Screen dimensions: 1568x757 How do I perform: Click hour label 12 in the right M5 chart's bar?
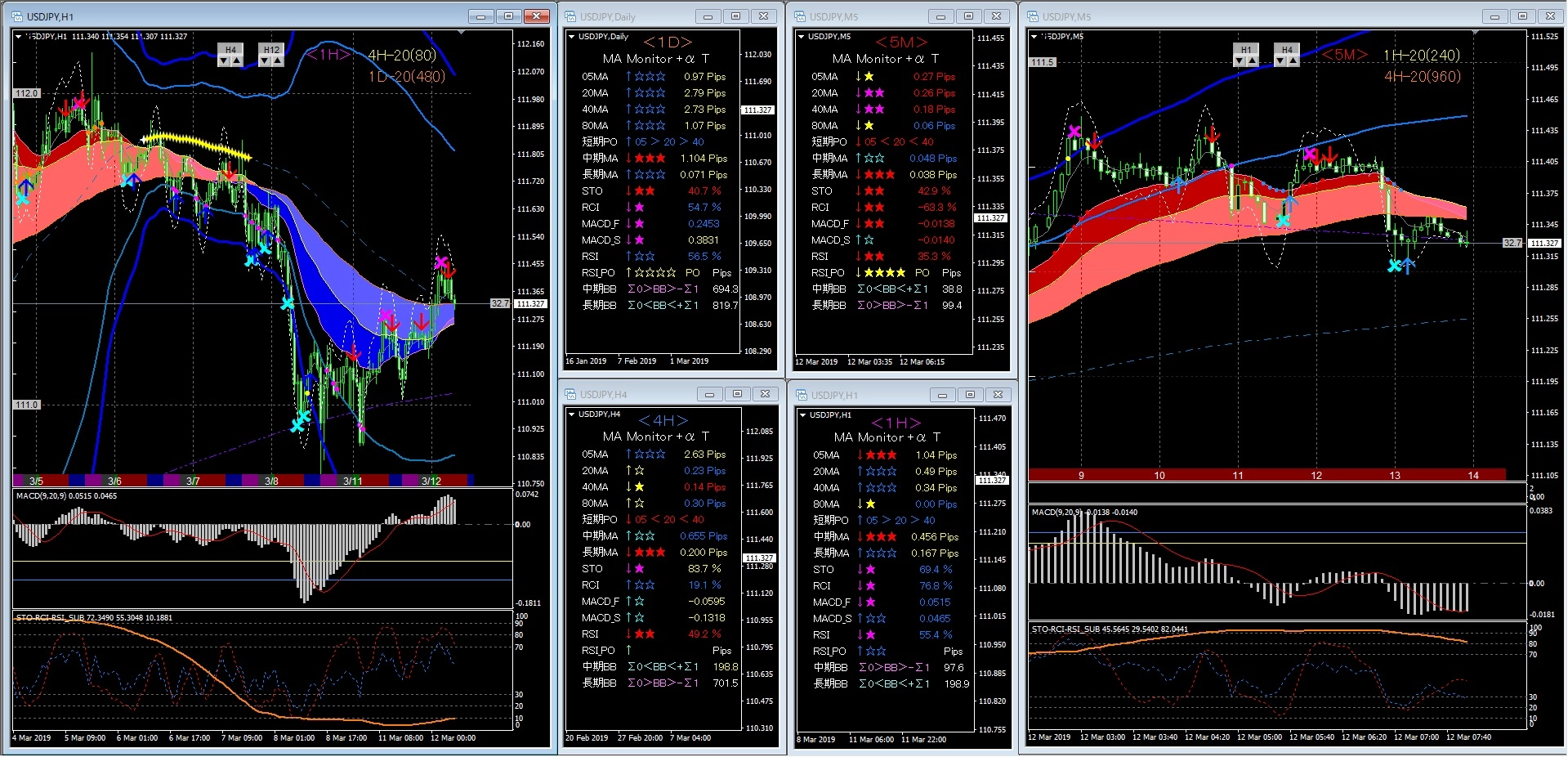[1316, 475]
